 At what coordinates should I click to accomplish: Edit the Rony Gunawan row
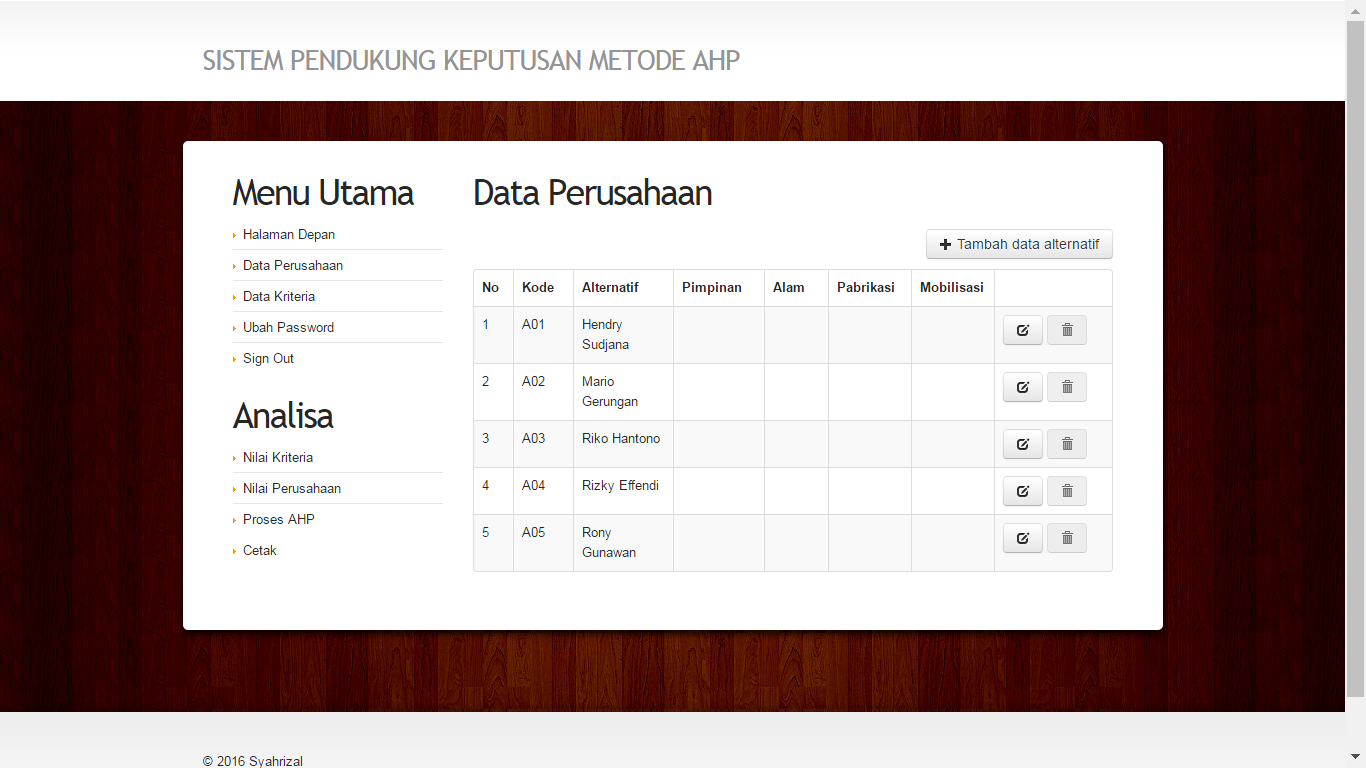(1022, 538)
